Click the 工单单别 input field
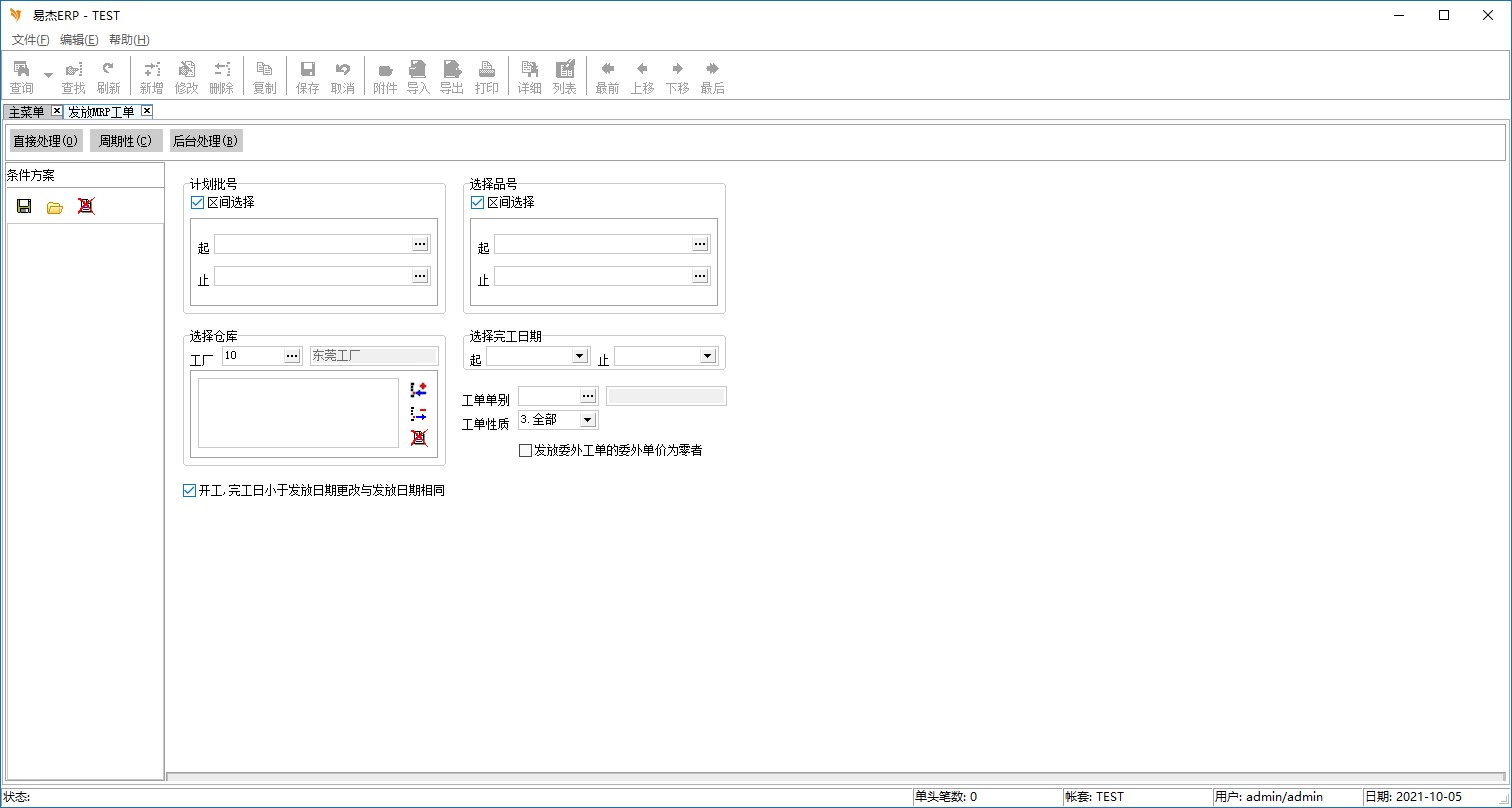 [x=548, y=396]
